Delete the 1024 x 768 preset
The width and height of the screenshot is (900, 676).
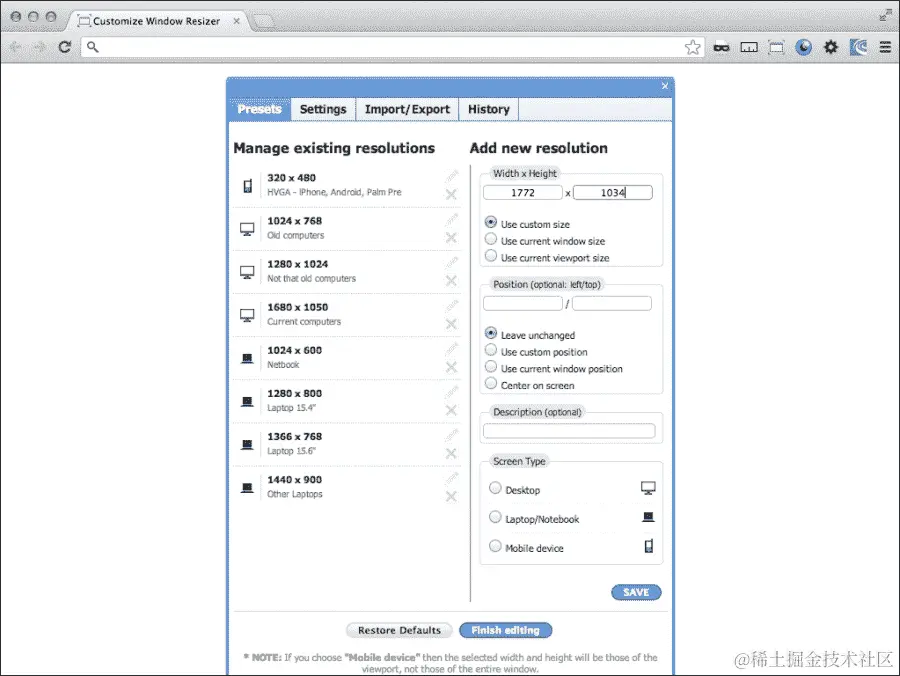(x=451, y=238)
